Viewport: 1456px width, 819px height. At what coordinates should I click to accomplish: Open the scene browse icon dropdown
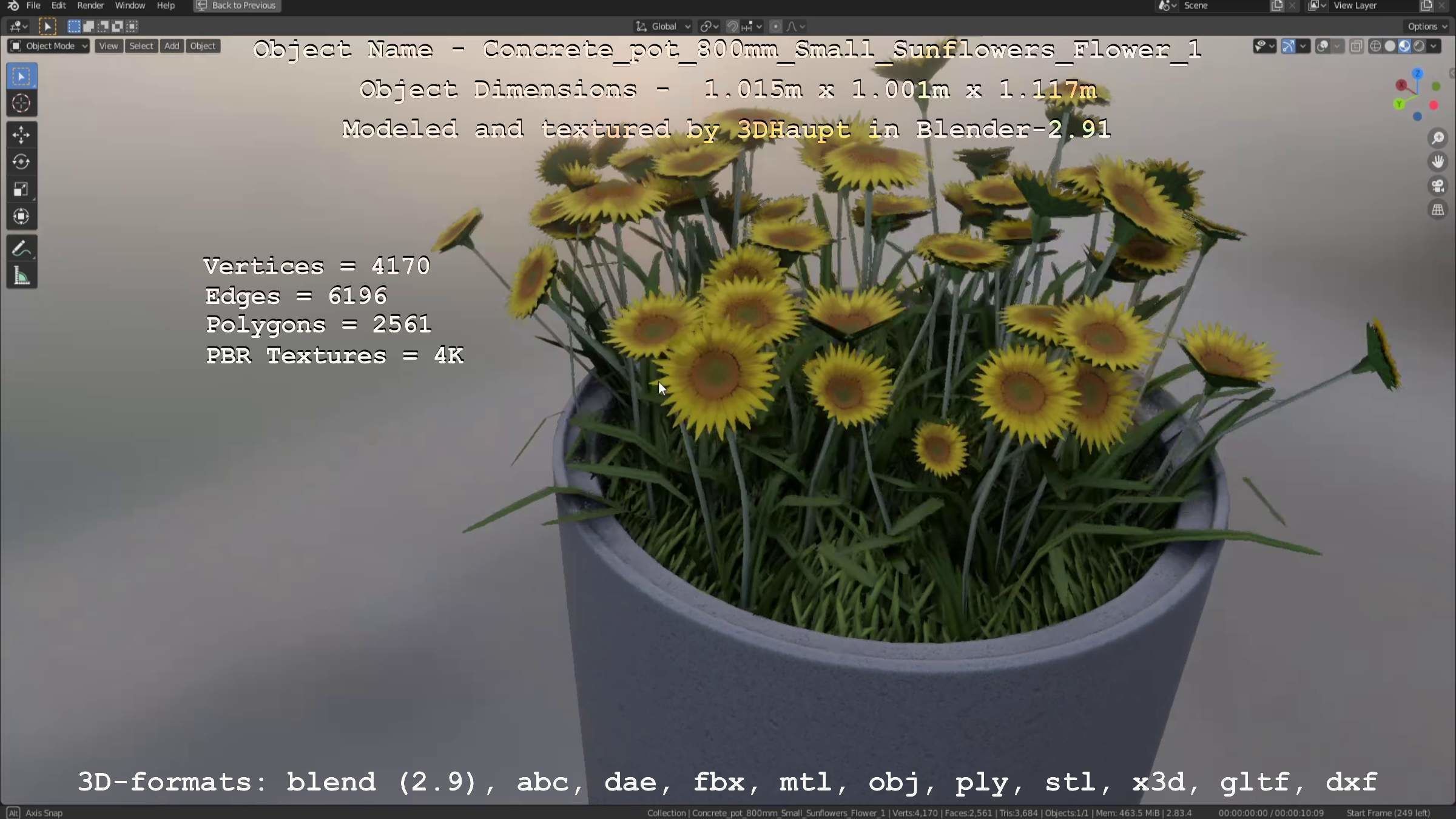click(1167, 6)
